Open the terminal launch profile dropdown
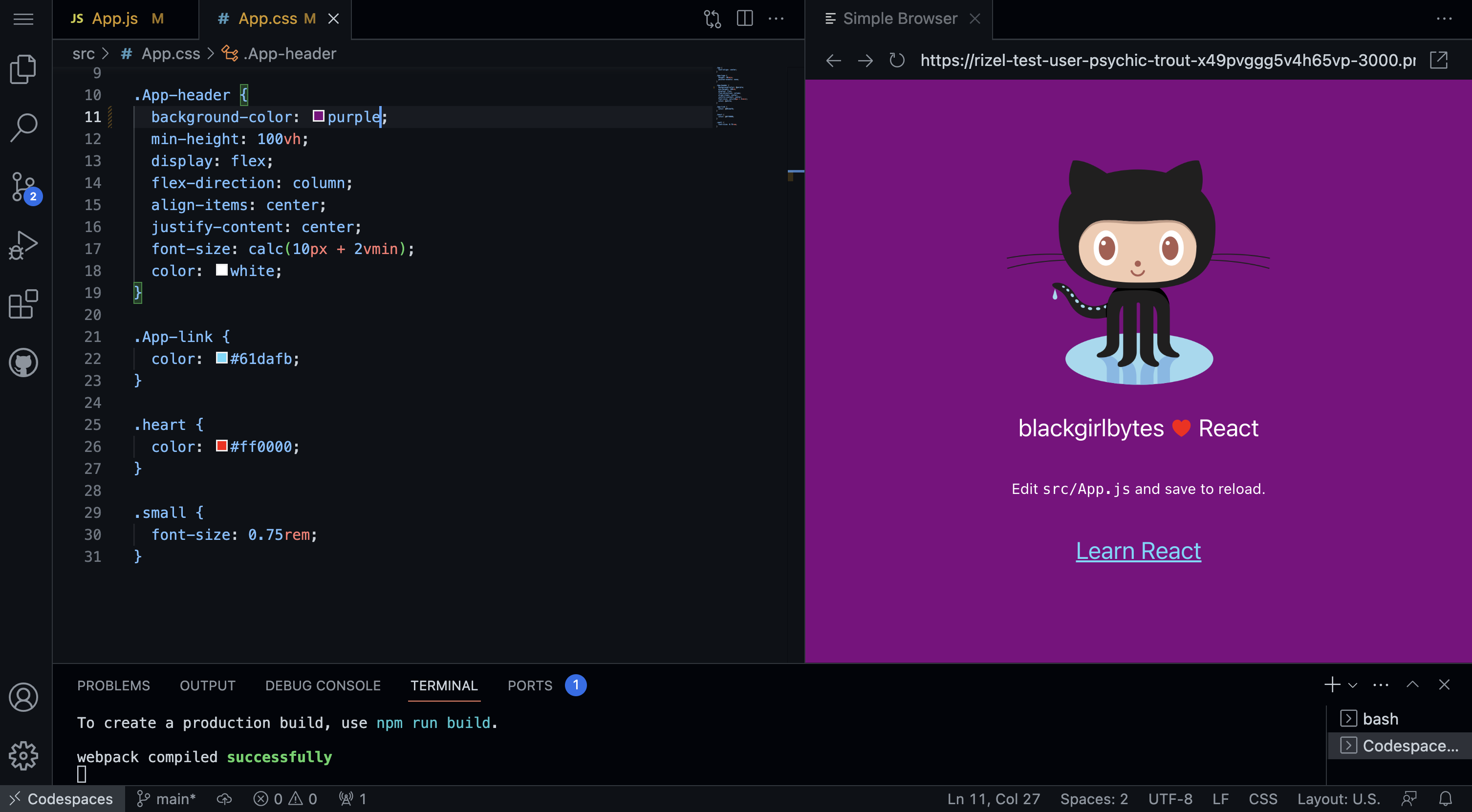 click(1353, 685)
